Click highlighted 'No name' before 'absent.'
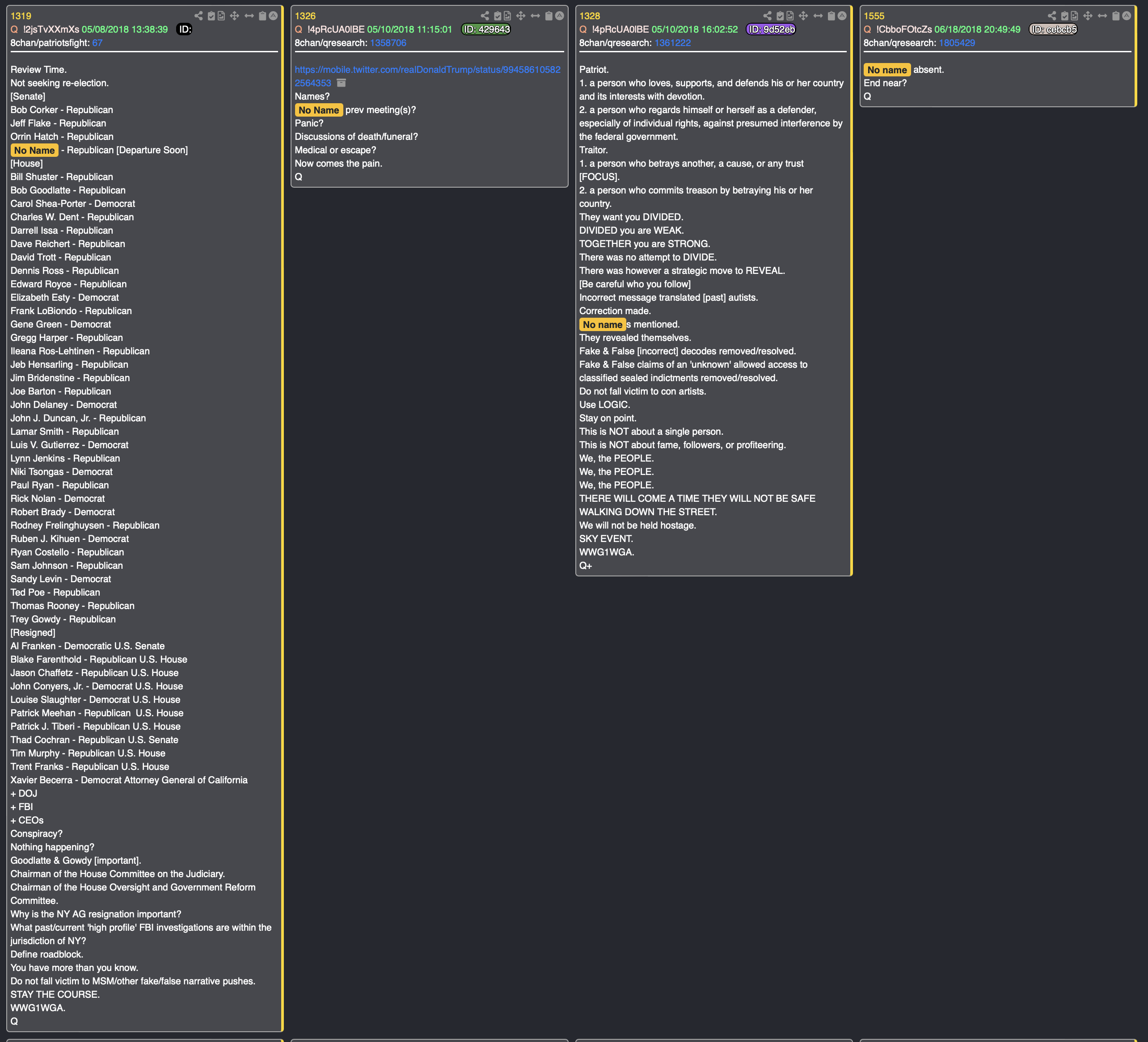The width and height of the screenshot is (1148, 1042). click(887, 69)
